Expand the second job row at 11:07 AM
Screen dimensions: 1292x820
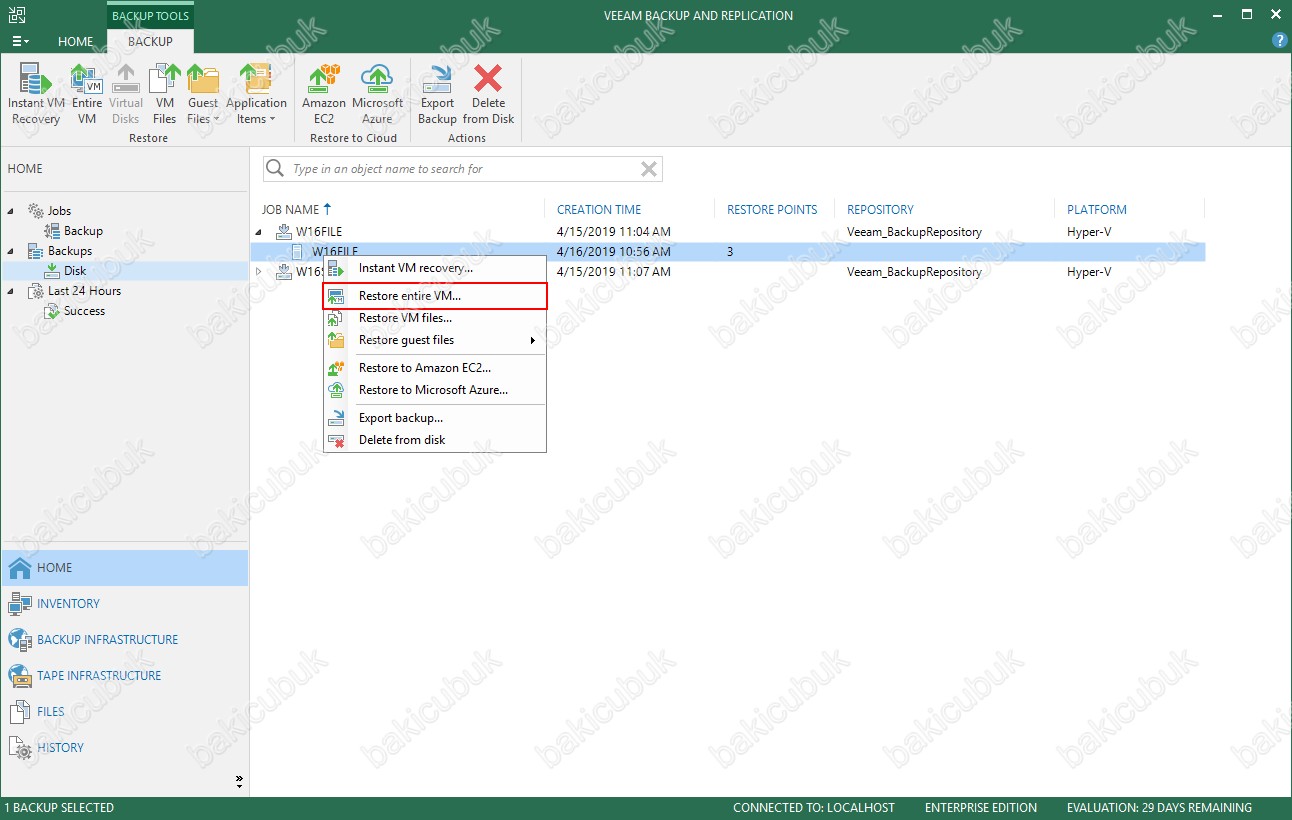pos(260,272)
